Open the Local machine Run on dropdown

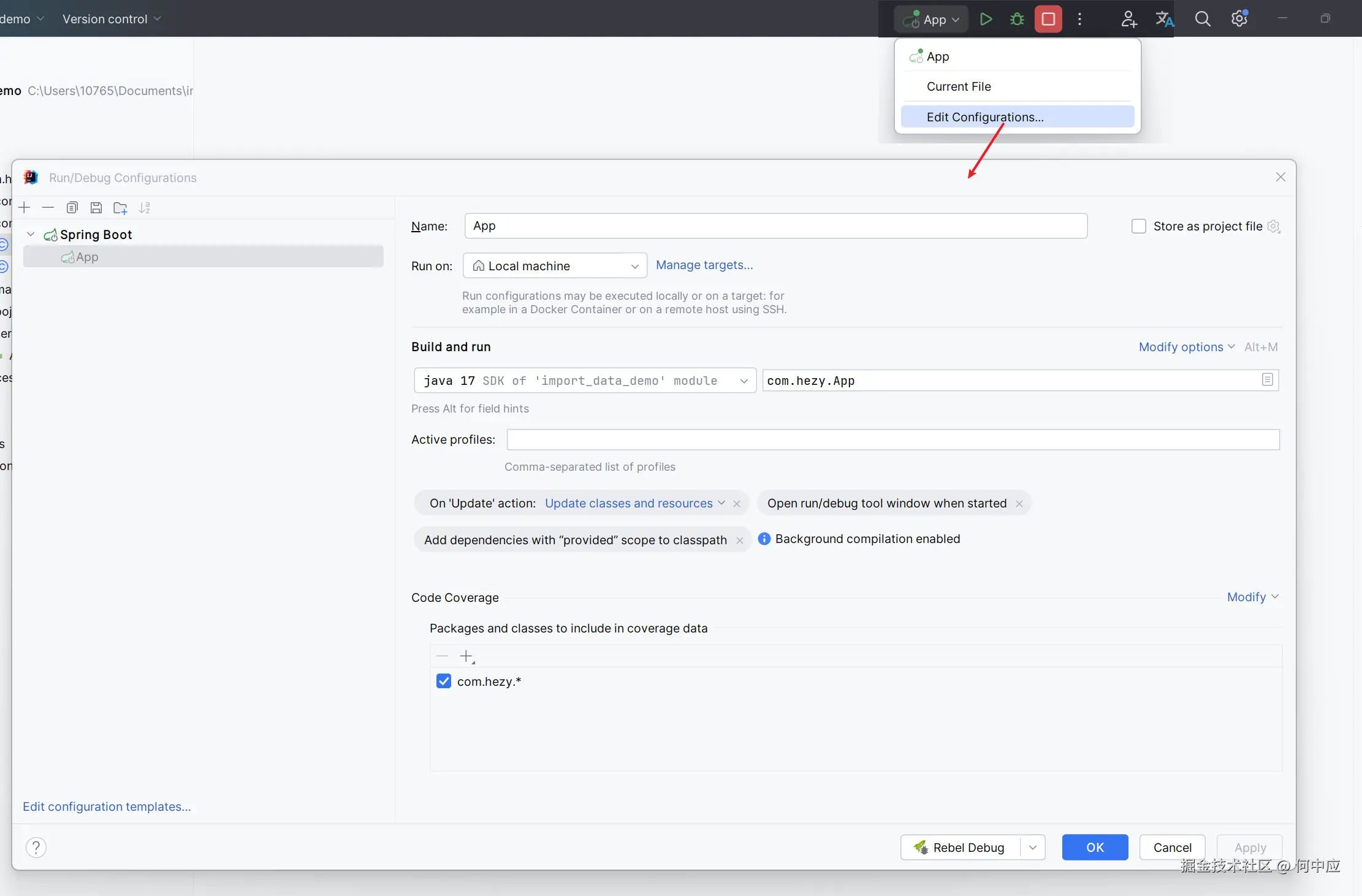coord(555,266)
